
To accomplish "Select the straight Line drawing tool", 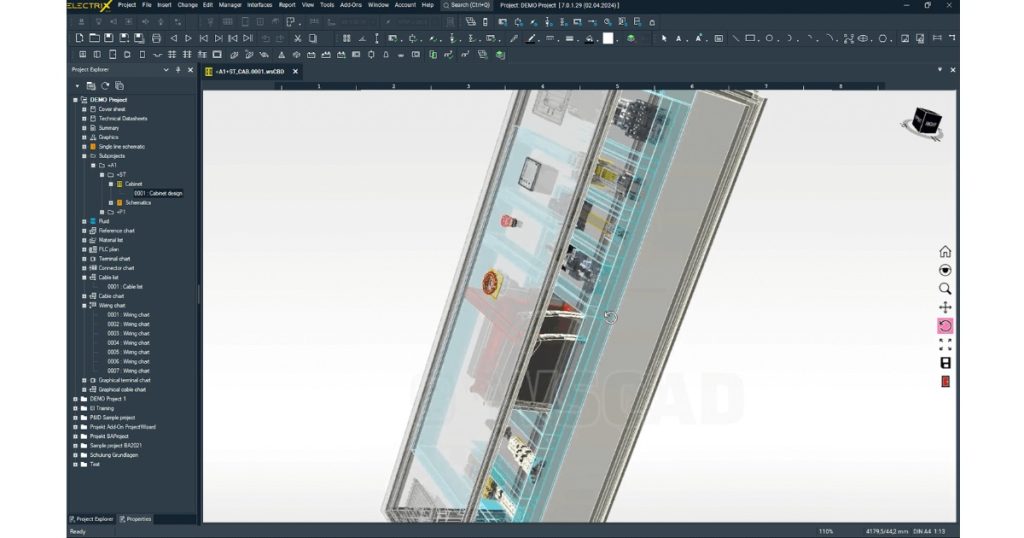I will pyautogui.click(x=735, y=39).
